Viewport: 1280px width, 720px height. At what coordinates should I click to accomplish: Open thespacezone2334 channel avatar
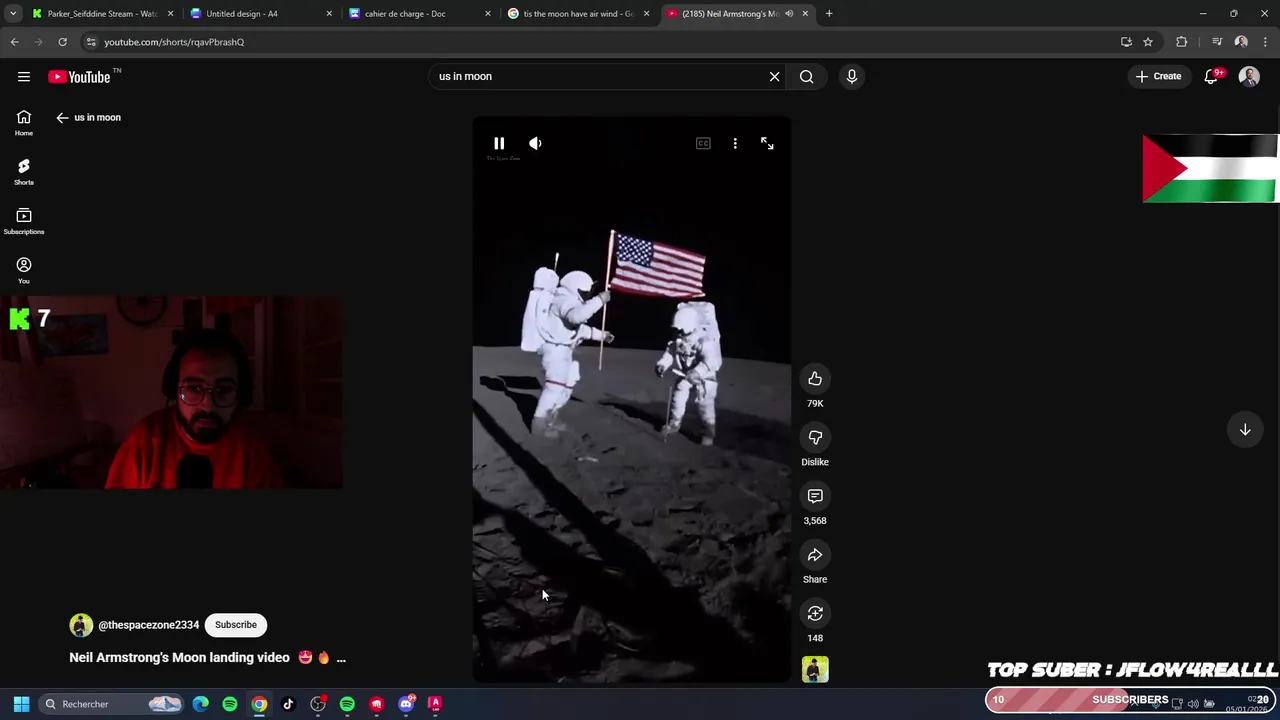81,625
